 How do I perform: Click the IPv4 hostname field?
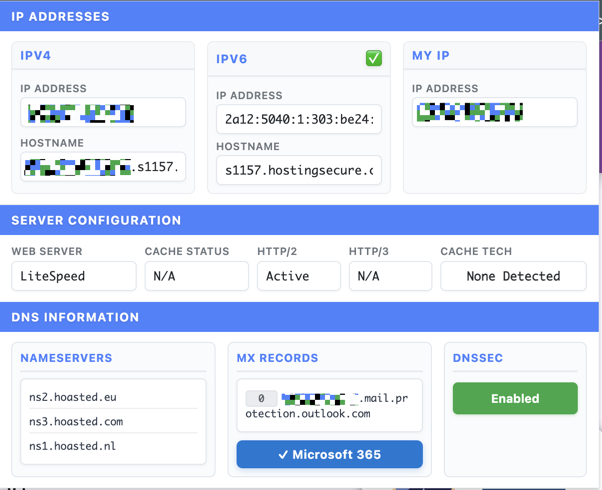(103, 167)
